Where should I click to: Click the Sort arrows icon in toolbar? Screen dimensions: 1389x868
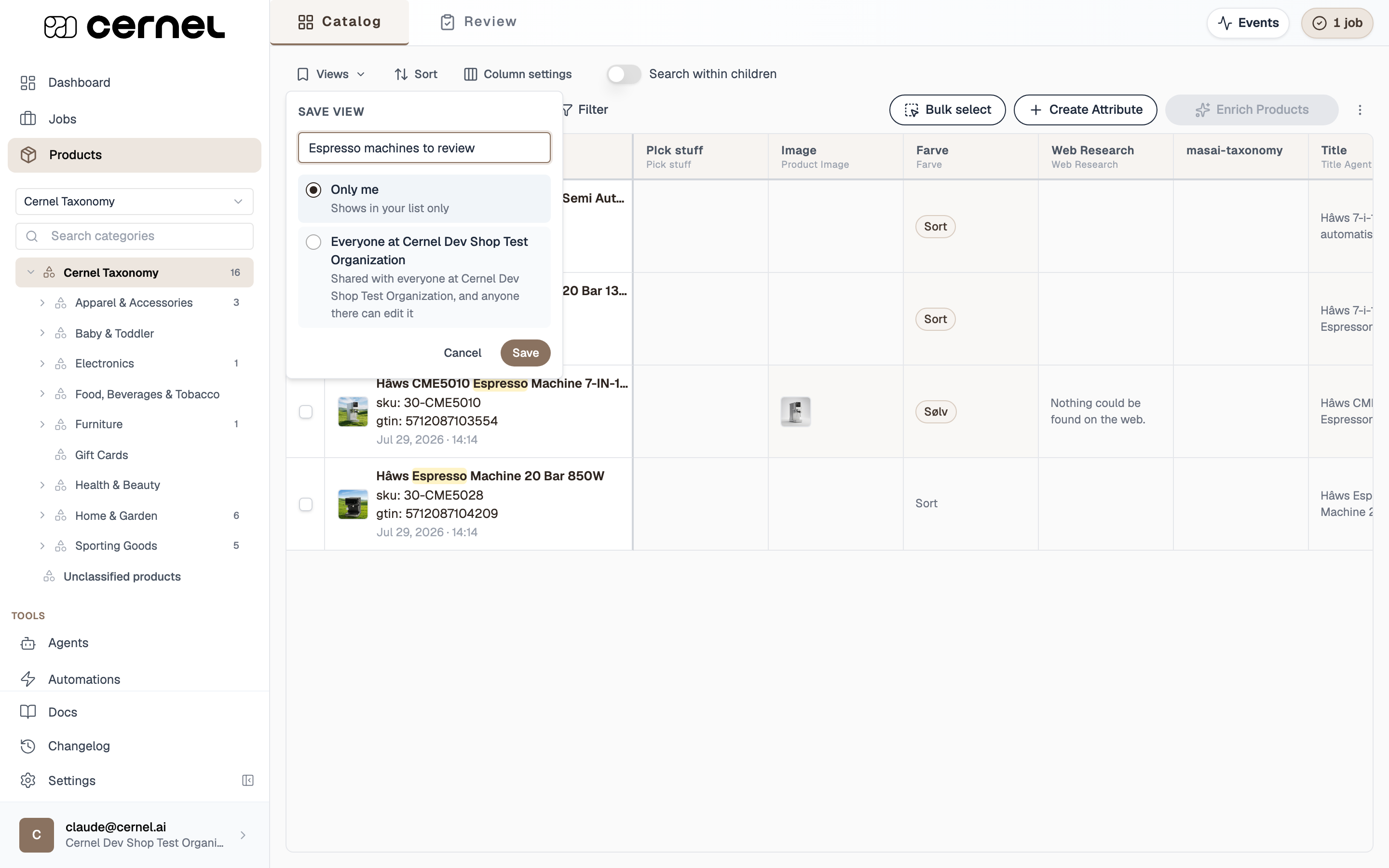point(401,74)
